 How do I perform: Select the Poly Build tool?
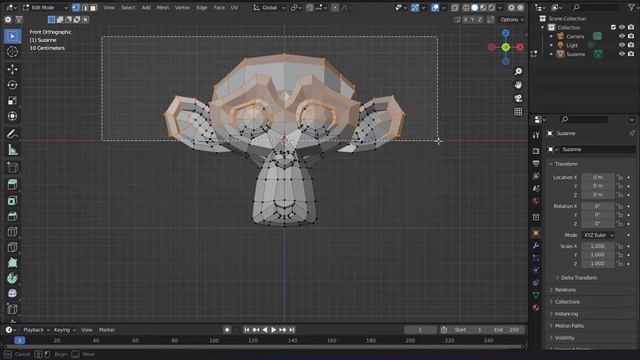pyautogui.click(x=12, y=262)
